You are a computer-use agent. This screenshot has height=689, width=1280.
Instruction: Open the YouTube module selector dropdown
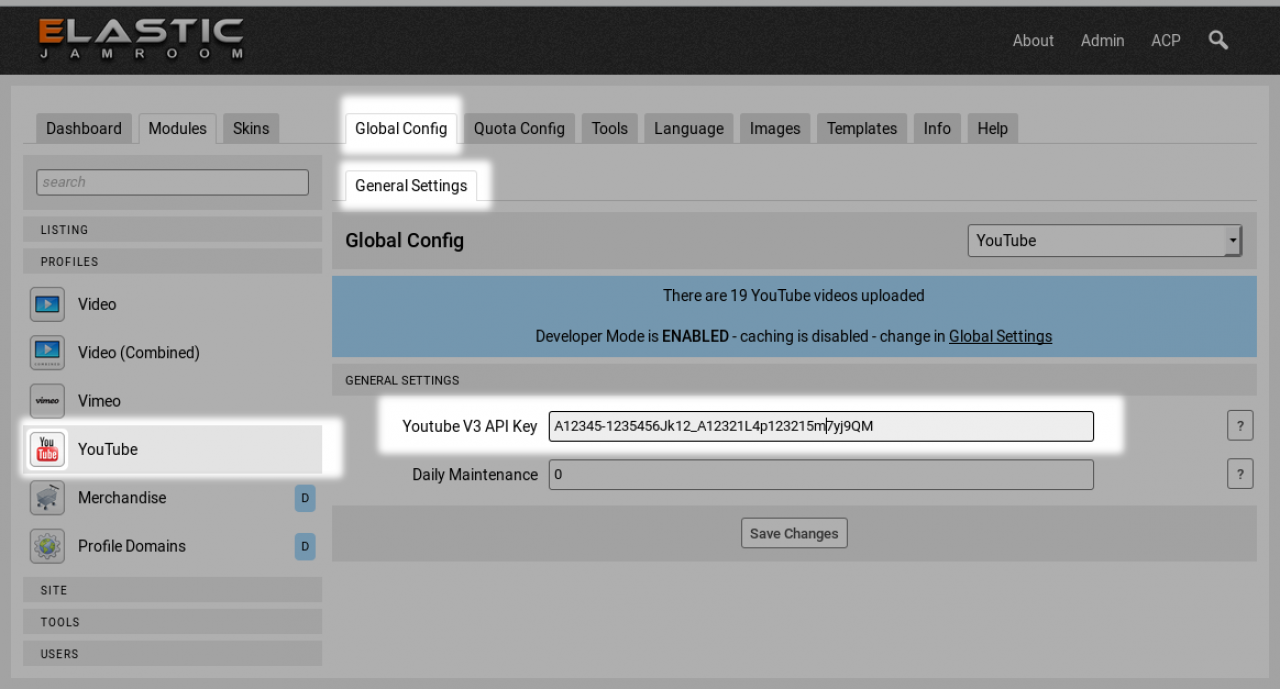point(1105,240)
